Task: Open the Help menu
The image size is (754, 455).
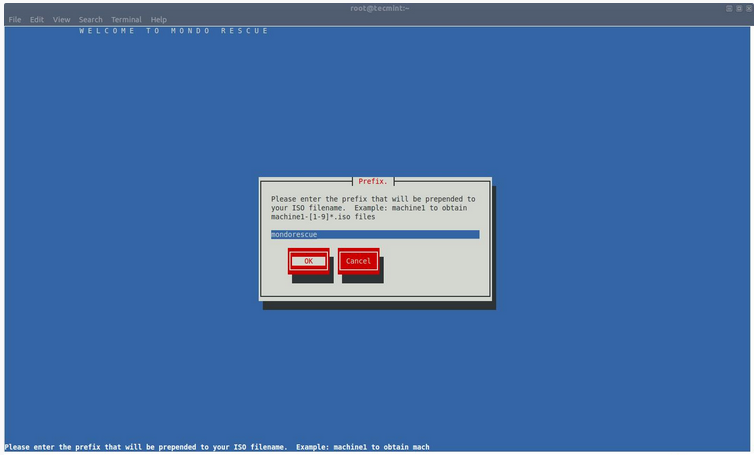Action: (x=159, y=20)
